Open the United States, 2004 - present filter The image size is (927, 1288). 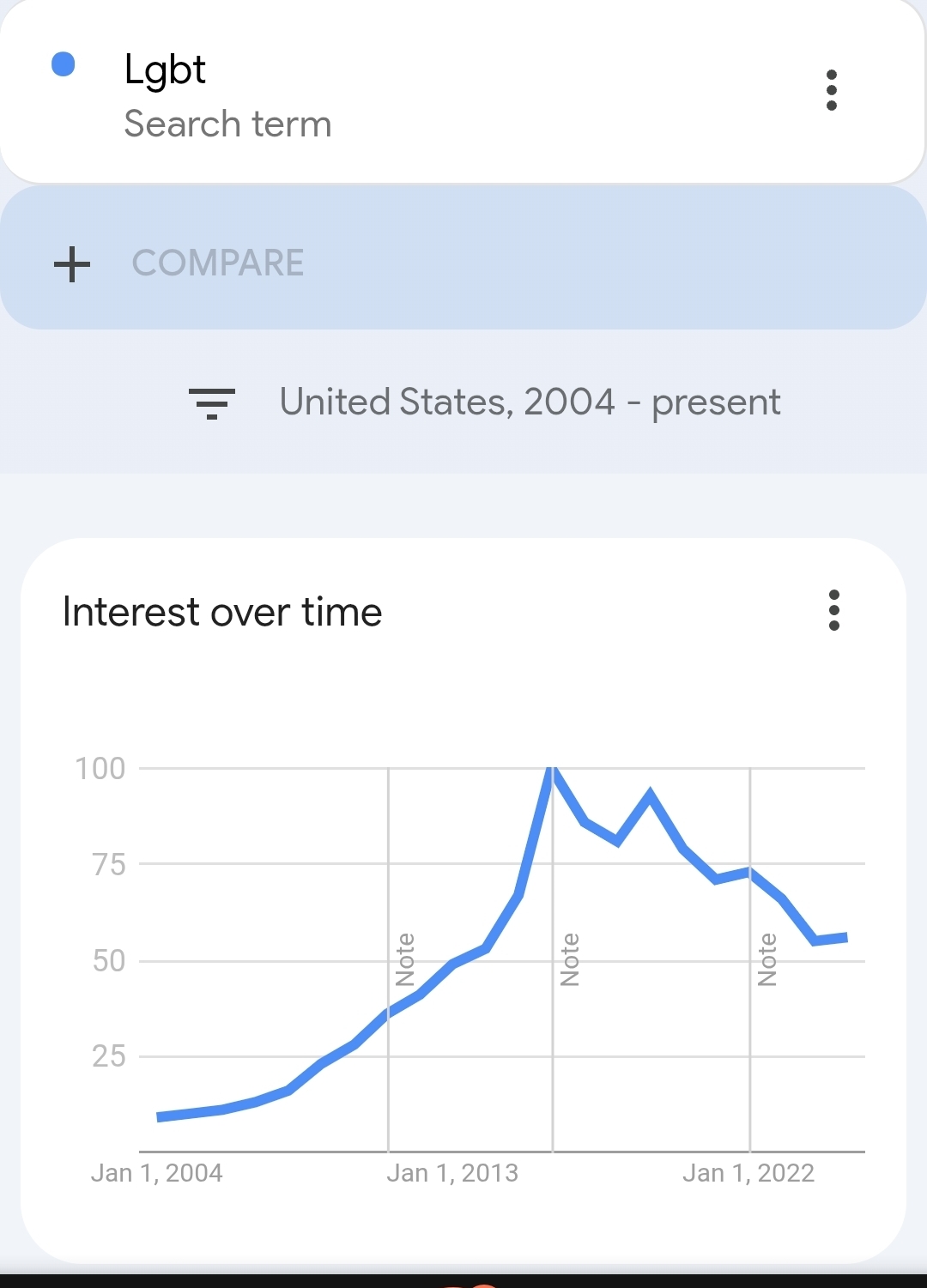530,402
